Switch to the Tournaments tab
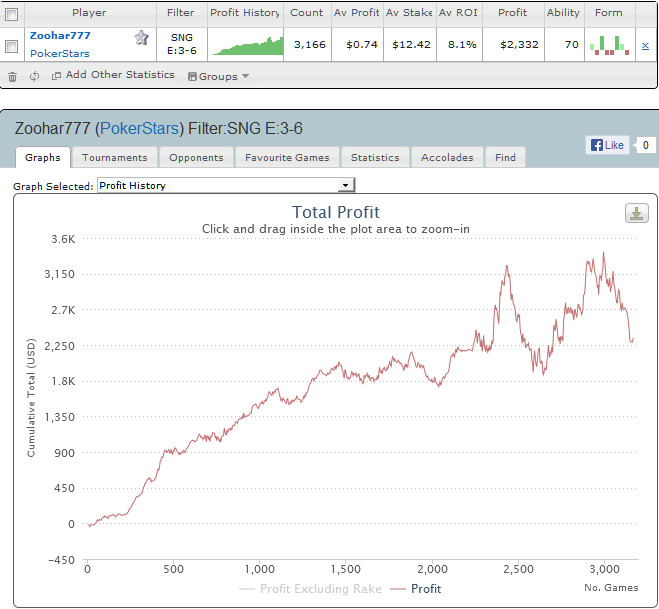The width and height of the screenshot is (659, 609). [114, 157]
